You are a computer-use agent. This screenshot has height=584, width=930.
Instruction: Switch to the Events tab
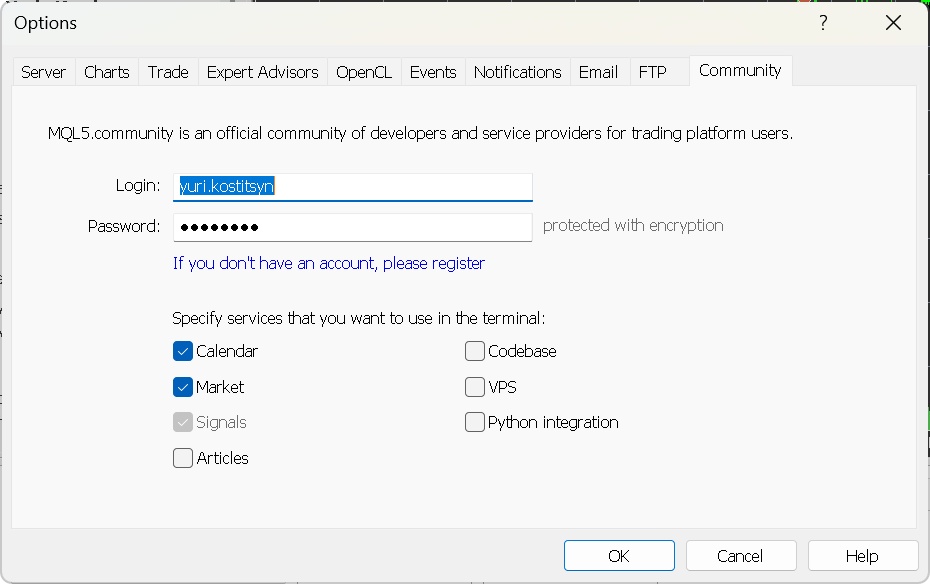[x=433, y=72]
